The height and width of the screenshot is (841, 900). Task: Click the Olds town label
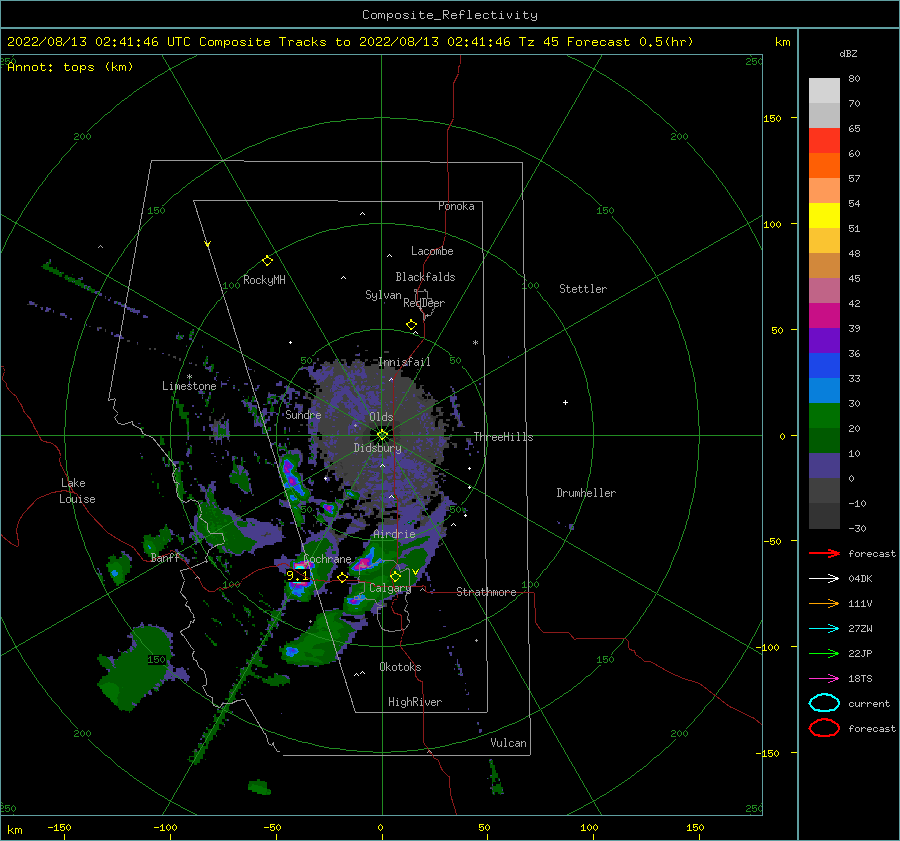point(381,417)
